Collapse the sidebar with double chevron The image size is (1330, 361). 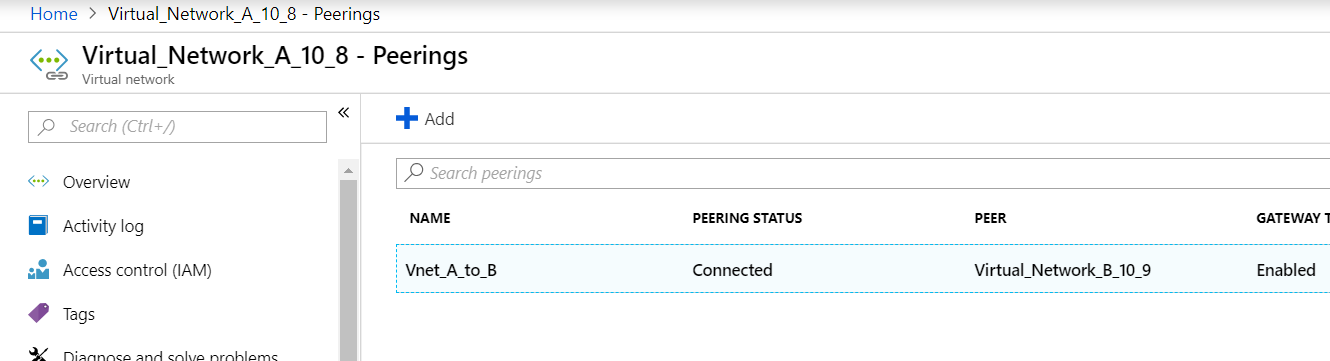[343, 112]
